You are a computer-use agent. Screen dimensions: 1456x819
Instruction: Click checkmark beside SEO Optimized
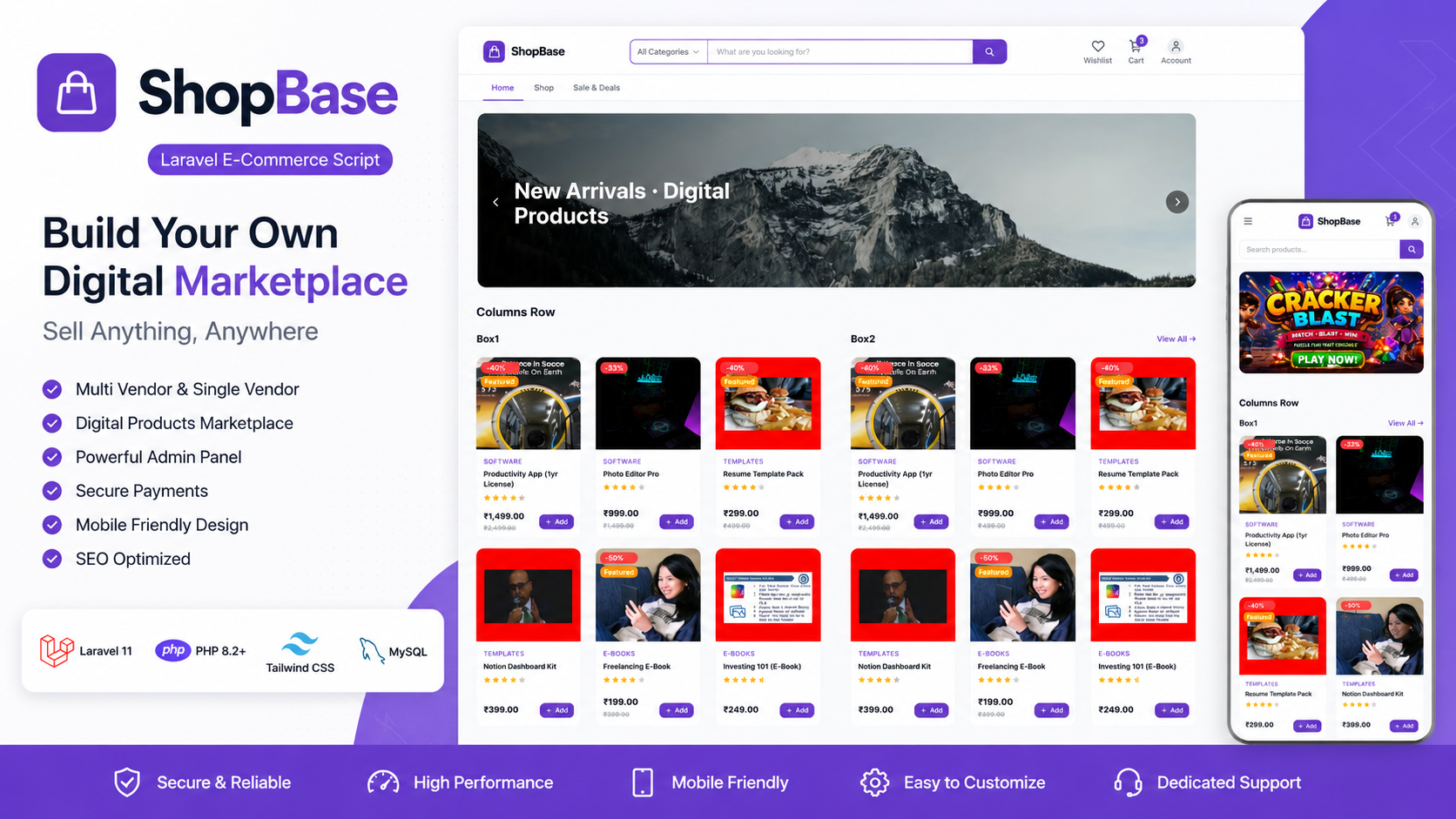[x=52, y=559]
